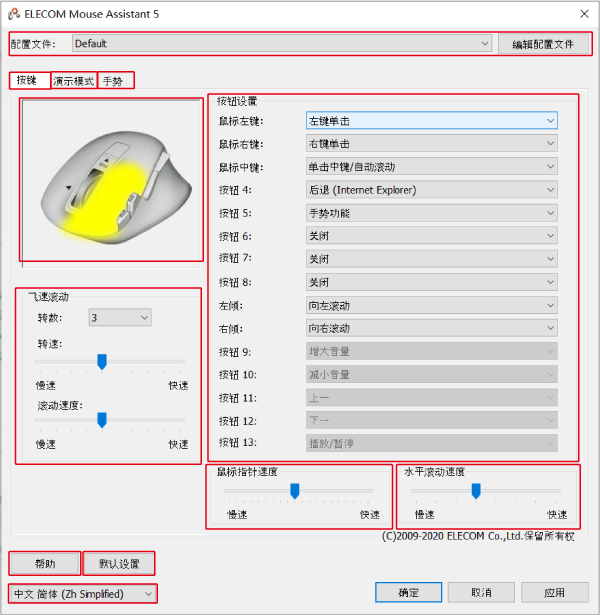Screen dimensions: 600x615
Task: Click the 水平滚动速度 slider thumb
Action: point(476,491)
